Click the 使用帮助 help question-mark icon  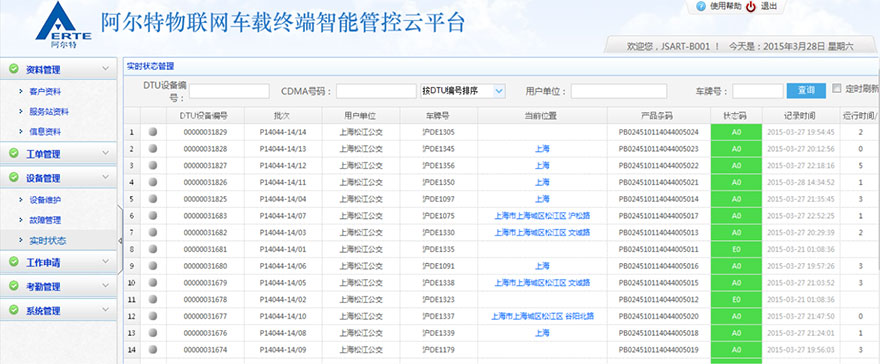pyautogui.click(x=700, y=6)
